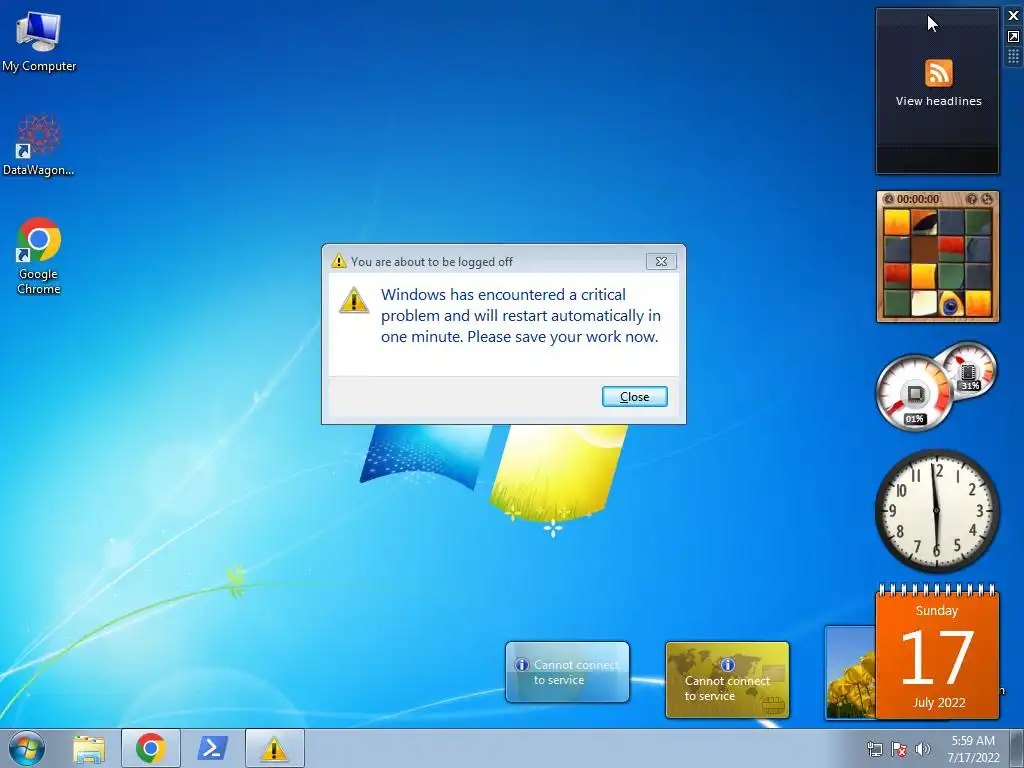
Task: Click the 'Windows has encountered a critical problem' message
Action: pos(520,315)
